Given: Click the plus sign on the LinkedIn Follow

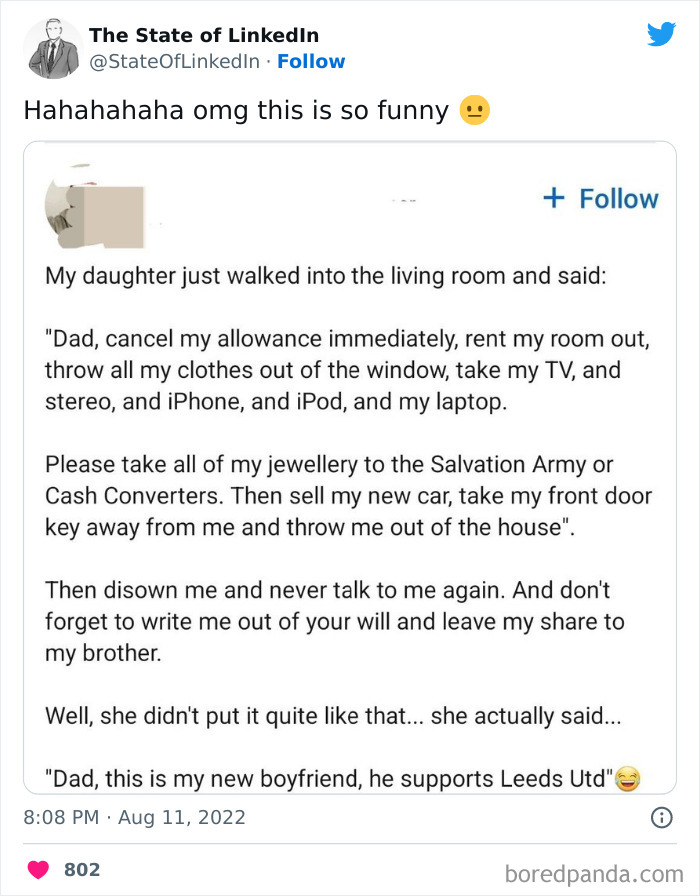Looking at the screenshot, I should [x=553, y=198].
